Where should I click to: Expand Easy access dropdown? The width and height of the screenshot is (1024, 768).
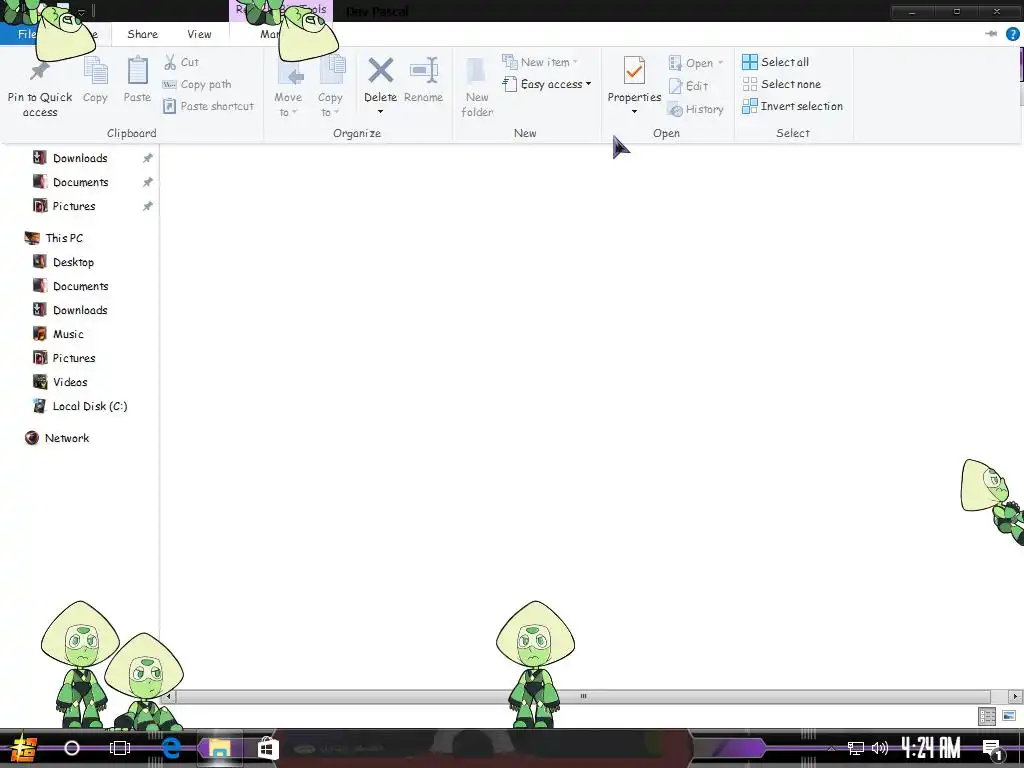click(588, 84)
